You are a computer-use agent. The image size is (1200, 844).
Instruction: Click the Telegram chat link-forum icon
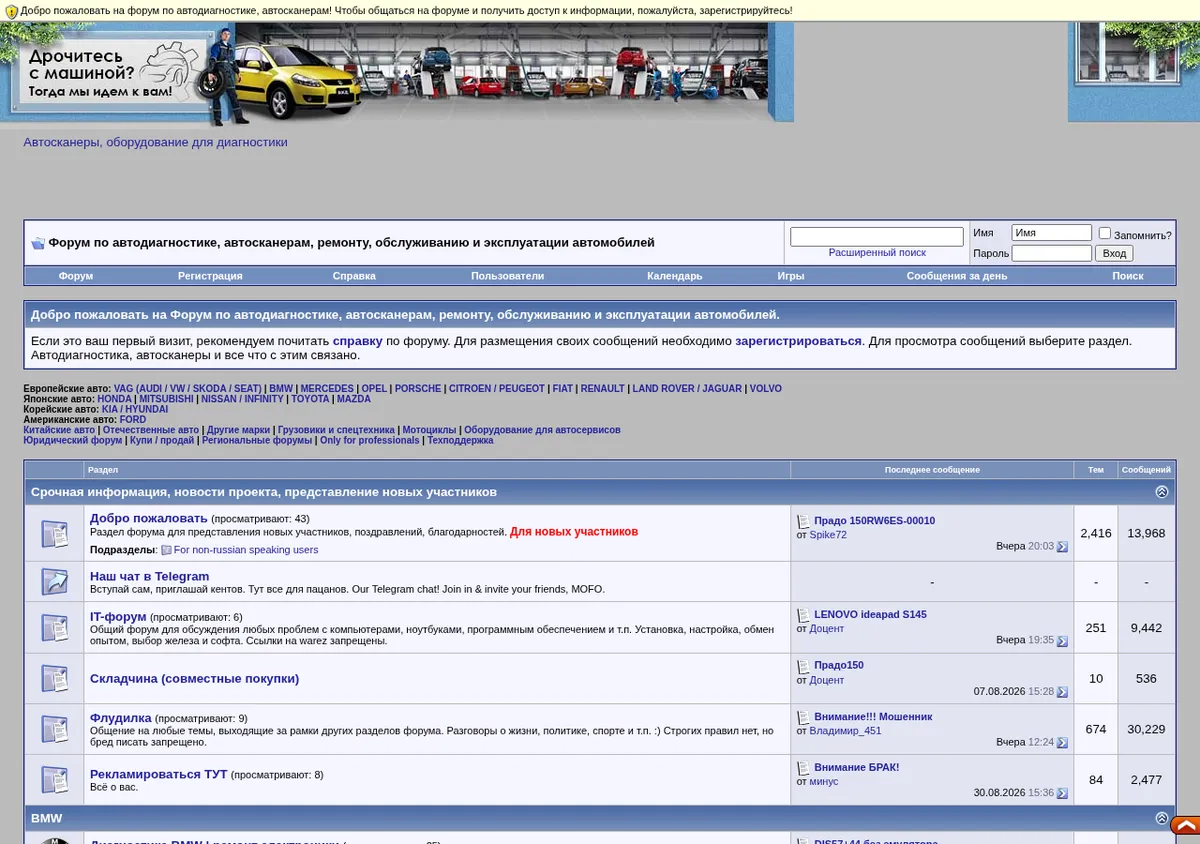tap(54, 581)
